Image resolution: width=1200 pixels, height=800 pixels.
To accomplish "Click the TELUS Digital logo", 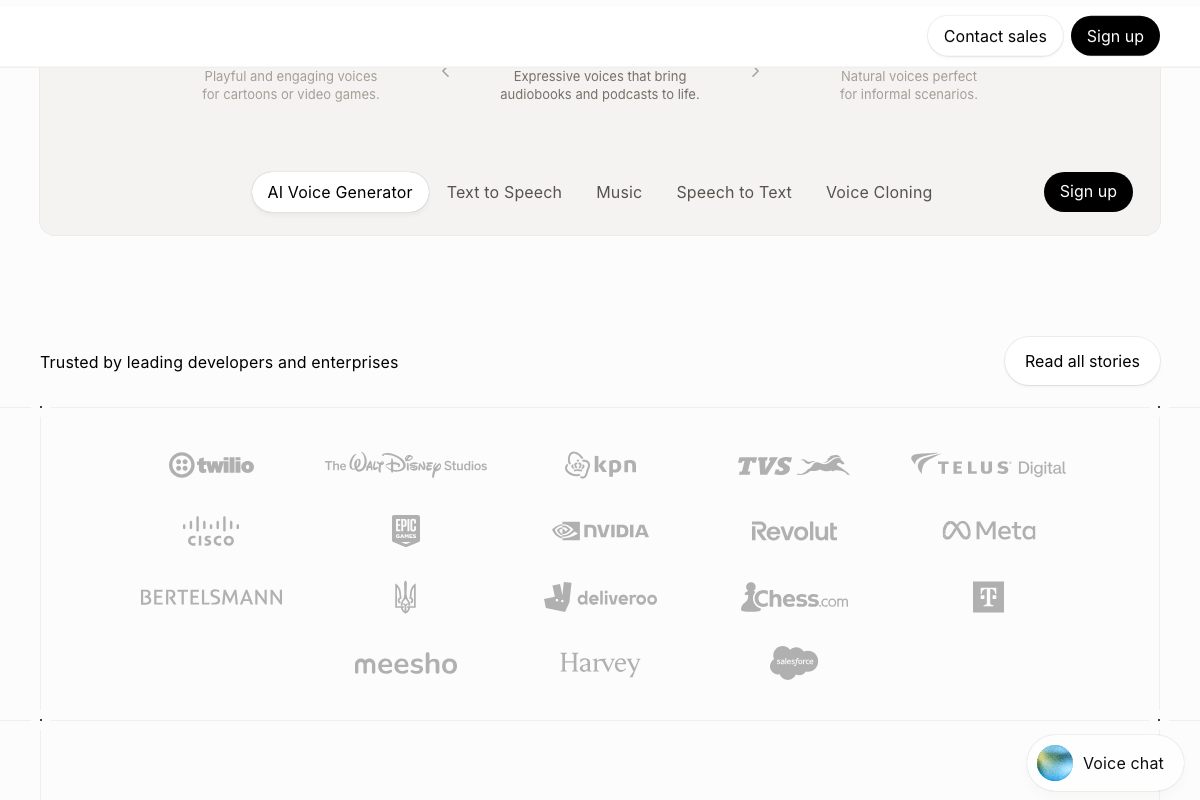I will point(988,465).
